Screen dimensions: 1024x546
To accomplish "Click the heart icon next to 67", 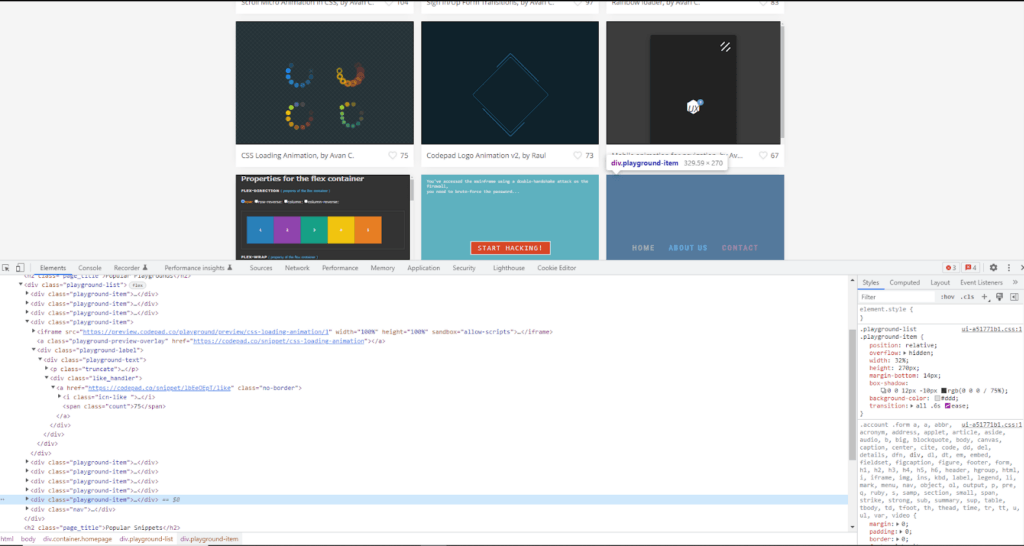I will 763,155.
